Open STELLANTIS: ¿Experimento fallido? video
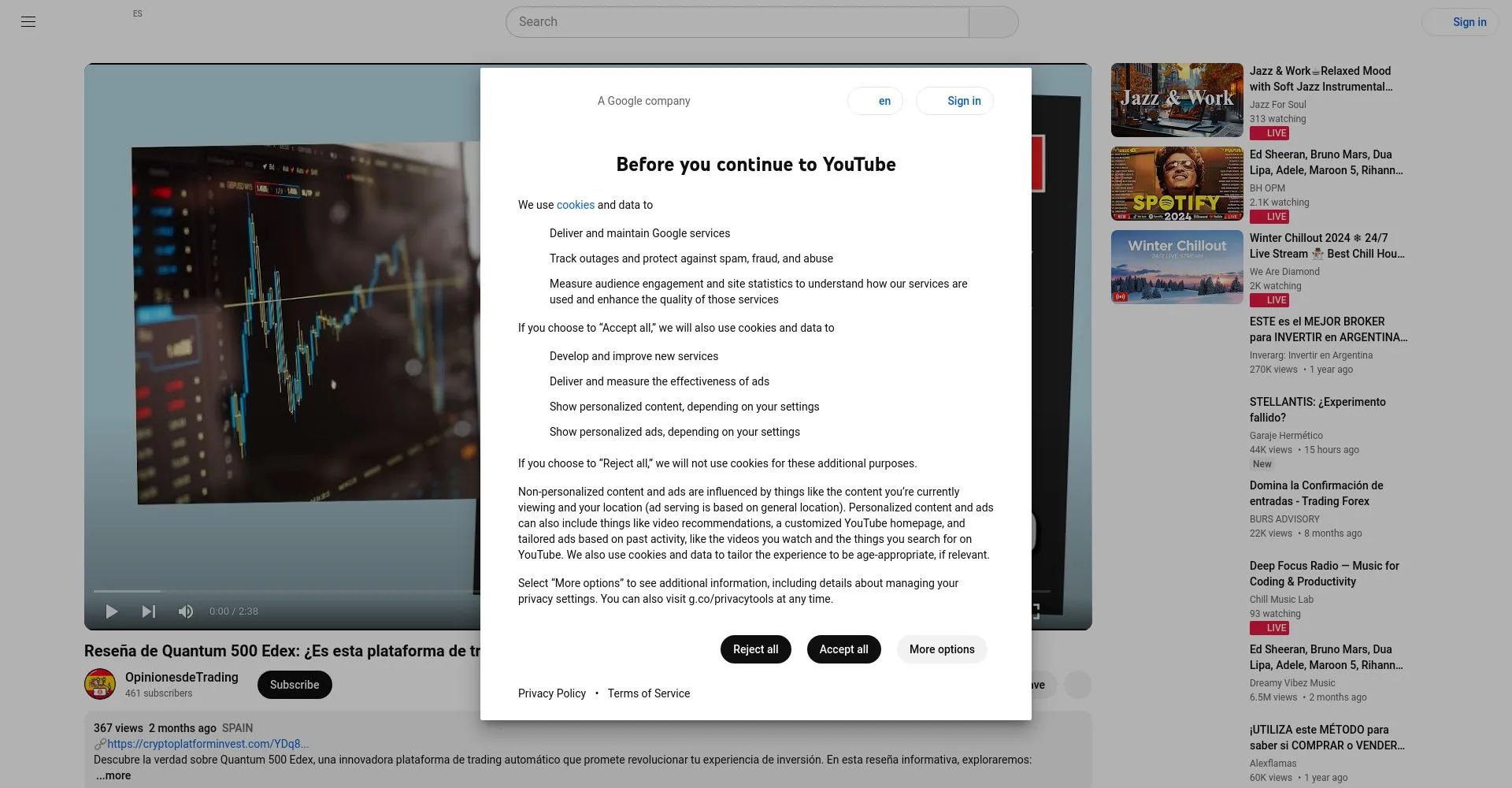Viewport: 1512px width, 788px height. point(1317,410)
